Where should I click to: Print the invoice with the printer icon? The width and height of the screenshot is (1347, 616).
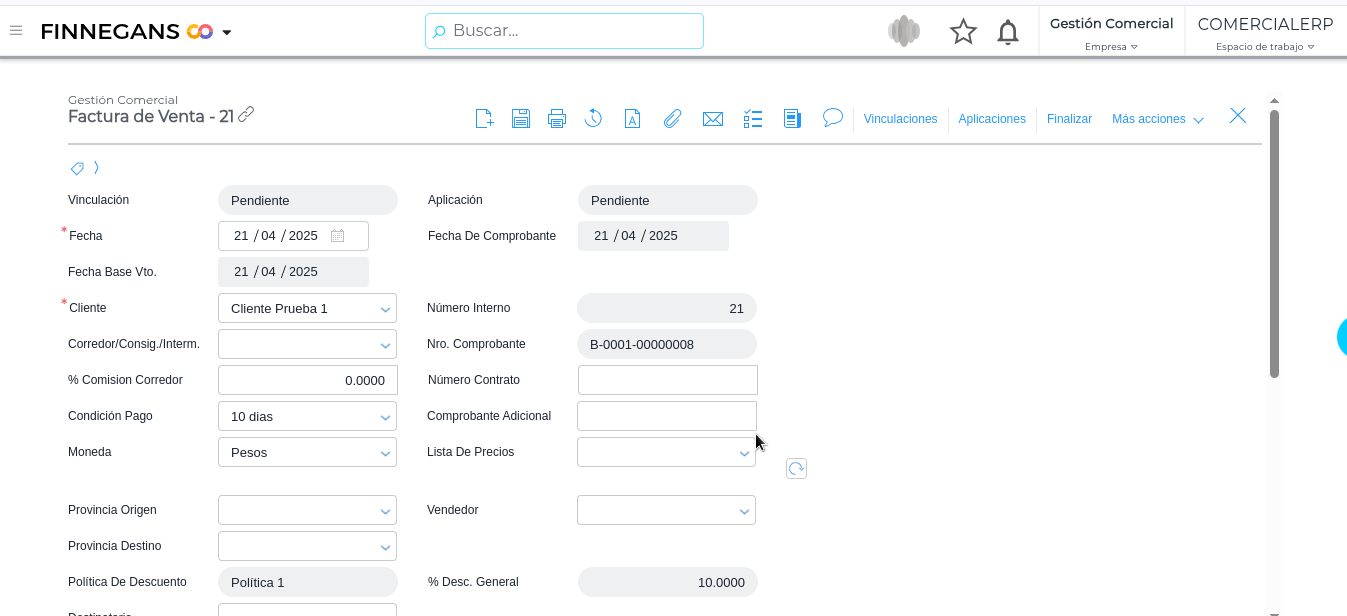557,119
